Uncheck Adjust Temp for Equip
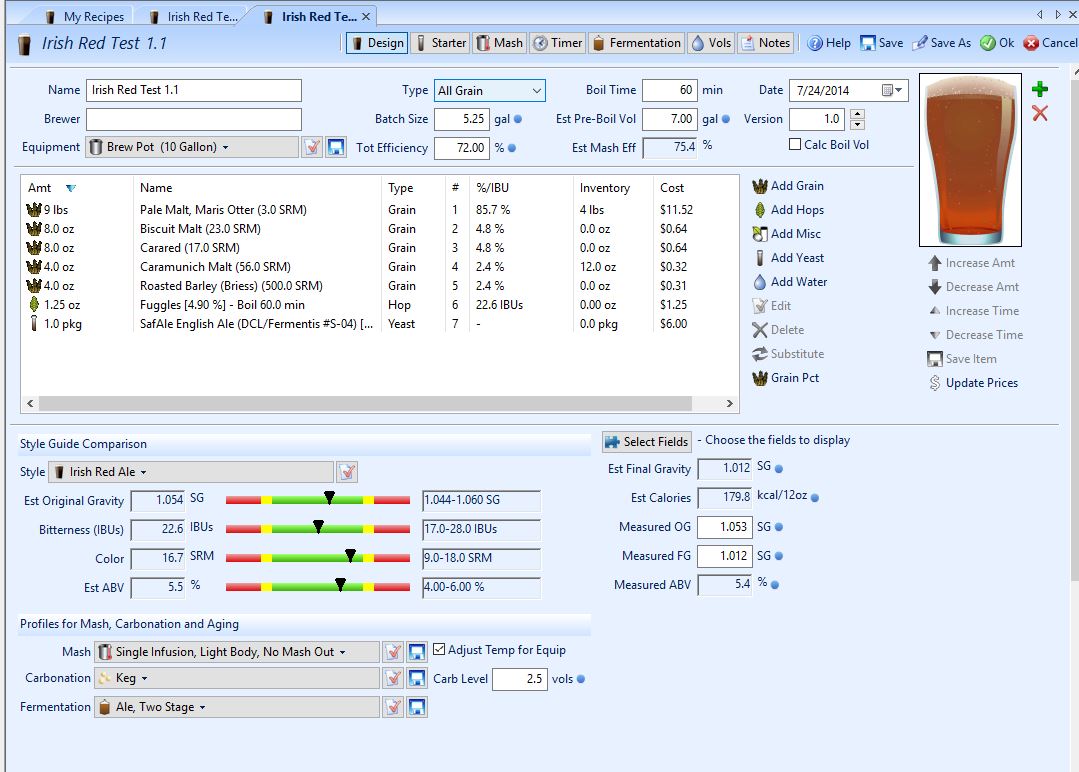Image resolution: width=1079 pixels, height=772 pixels. [x=439, y=650]
